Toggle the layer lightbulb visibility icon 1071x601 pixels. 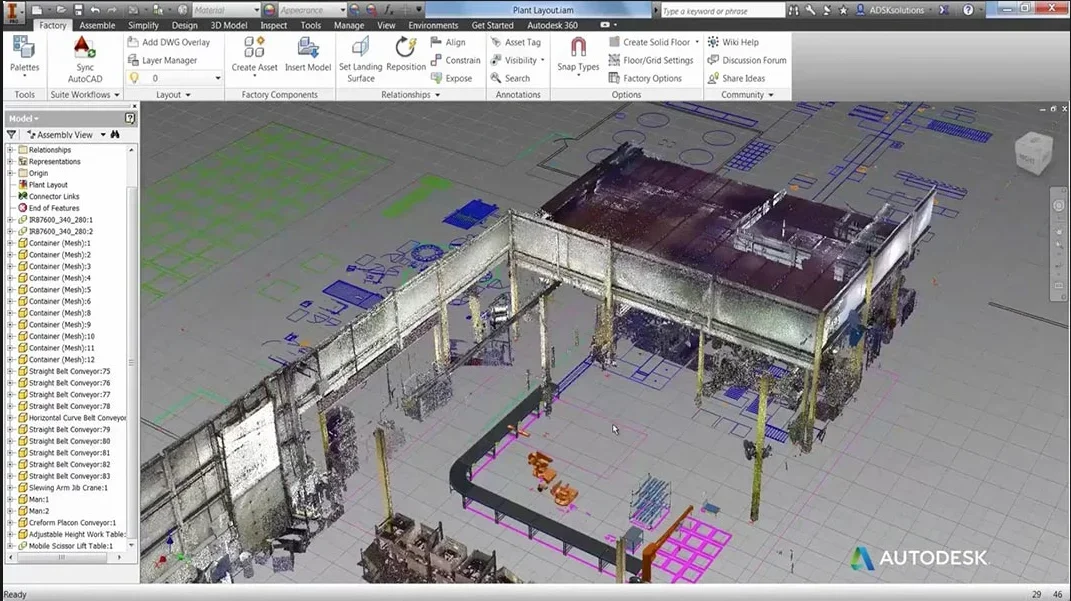tap(134, 78)
